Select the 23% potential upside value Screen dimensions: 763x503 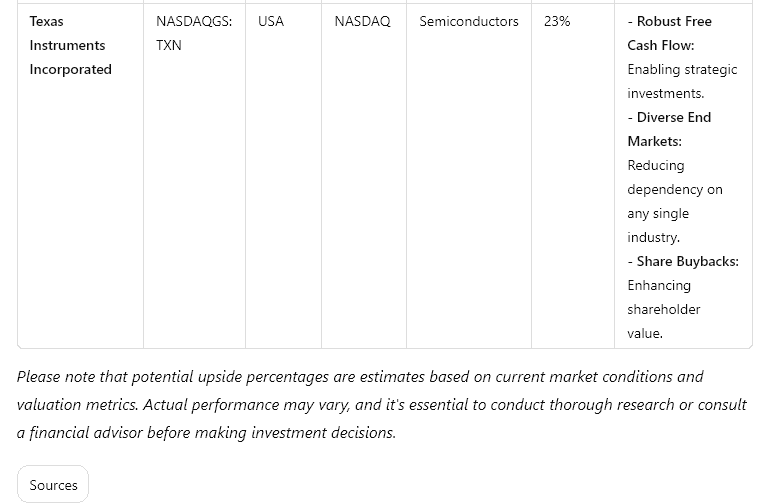click(x=557, y=21)
